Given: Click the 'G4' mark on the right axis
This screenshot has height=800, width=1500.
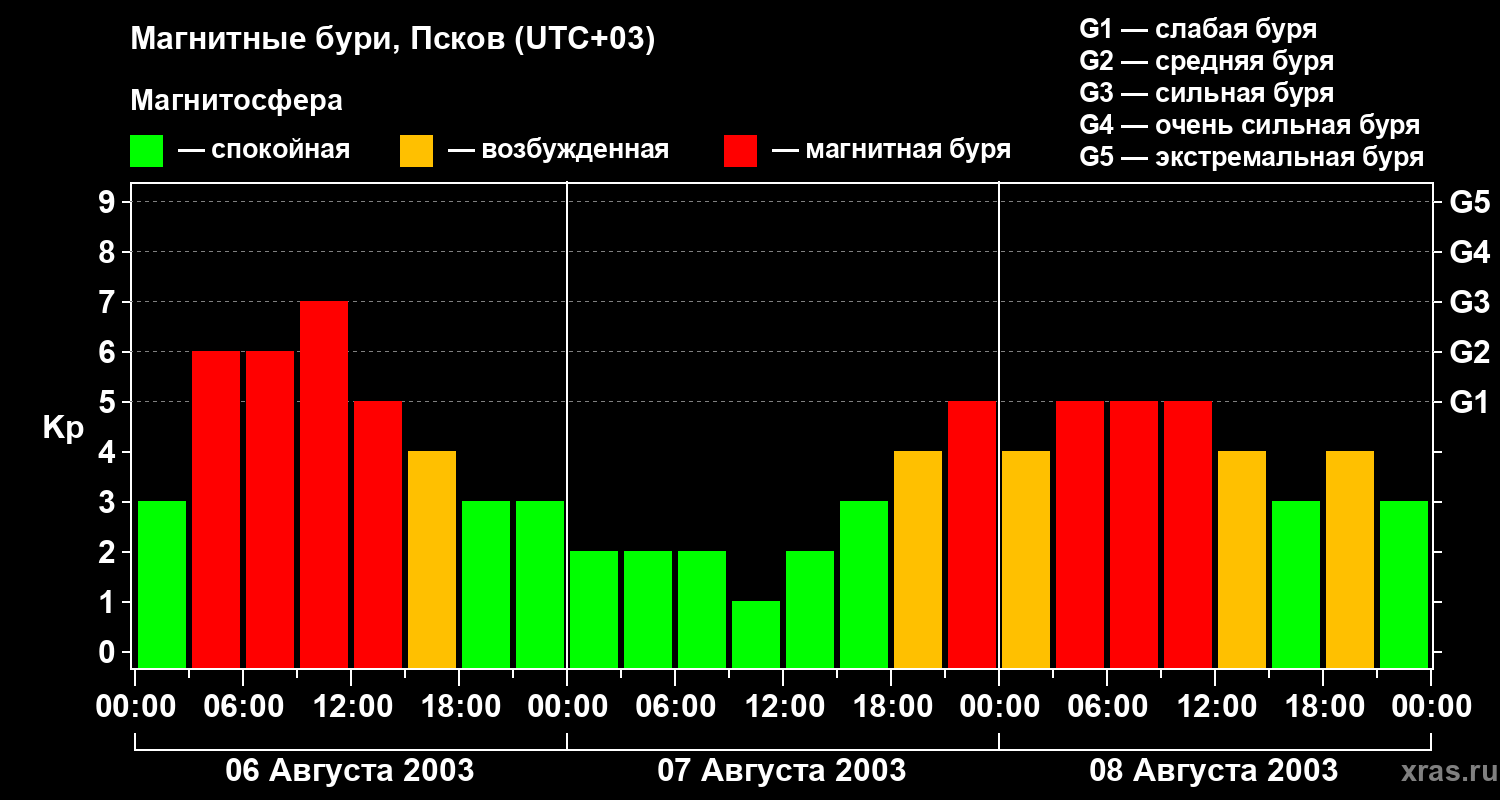Looking at the screenshot, I should [x=1470, y=252].
